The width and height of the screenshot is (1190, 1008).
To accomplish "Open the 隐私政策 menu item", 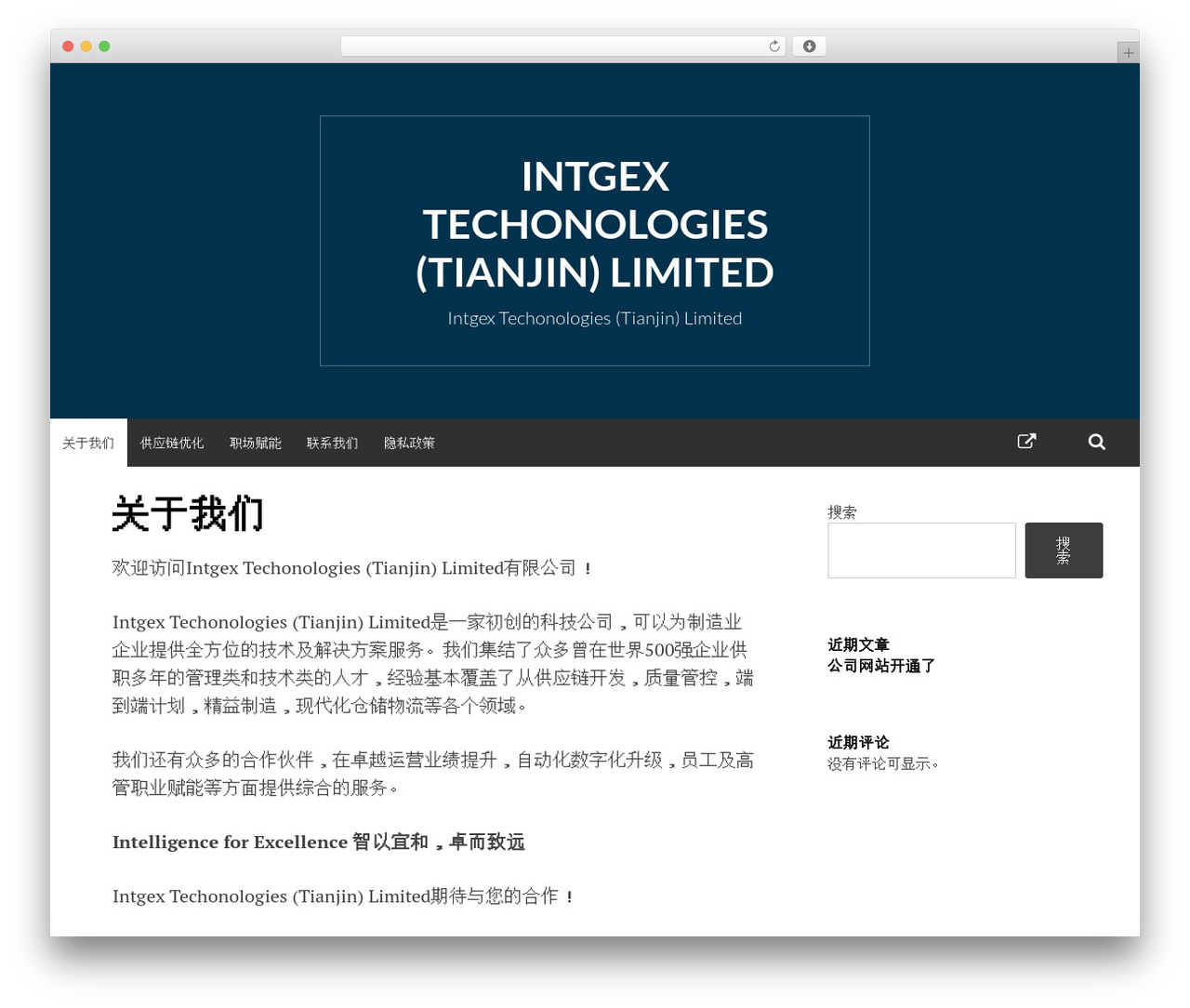I will click(409, 443).
